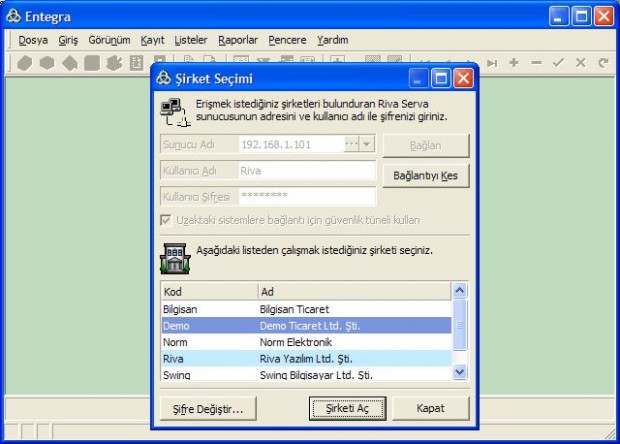Viewport: 620px width, 444px height.
Task: Click the Bağlantıyı Kes button
Action: pos(426,176)
